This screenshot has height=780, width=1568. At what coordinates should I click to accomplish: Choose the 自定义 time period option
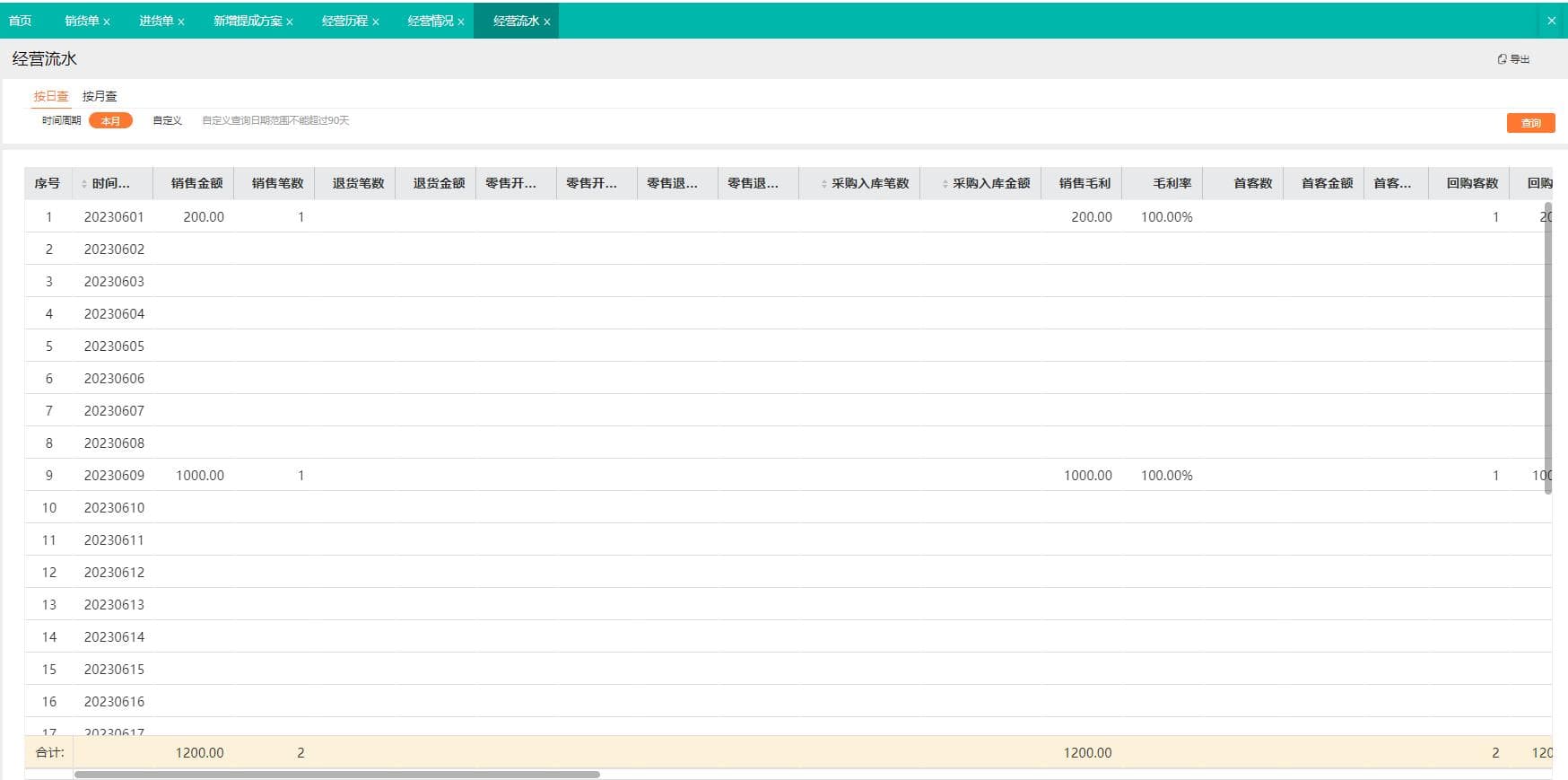[167, 120]
